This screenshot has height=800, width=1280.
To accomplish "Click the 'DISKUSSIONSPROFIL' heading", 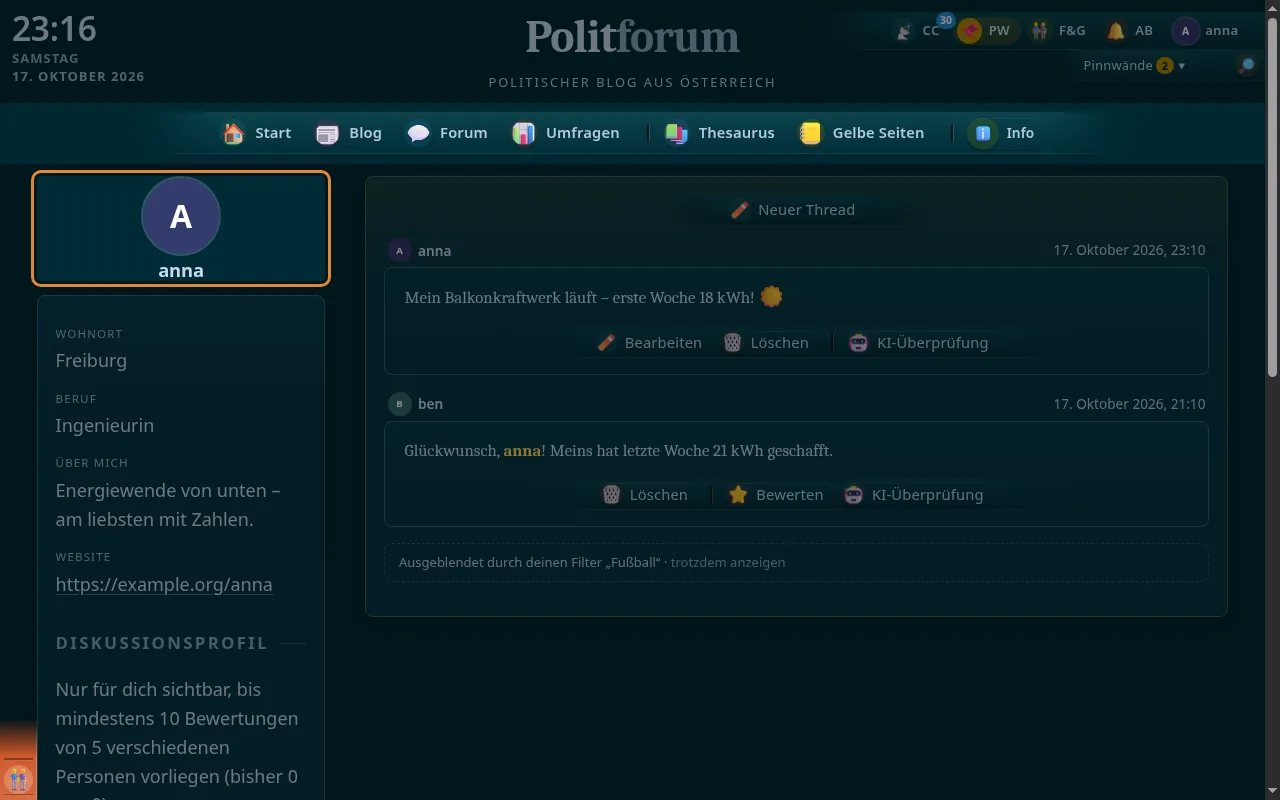I will 162,643.
